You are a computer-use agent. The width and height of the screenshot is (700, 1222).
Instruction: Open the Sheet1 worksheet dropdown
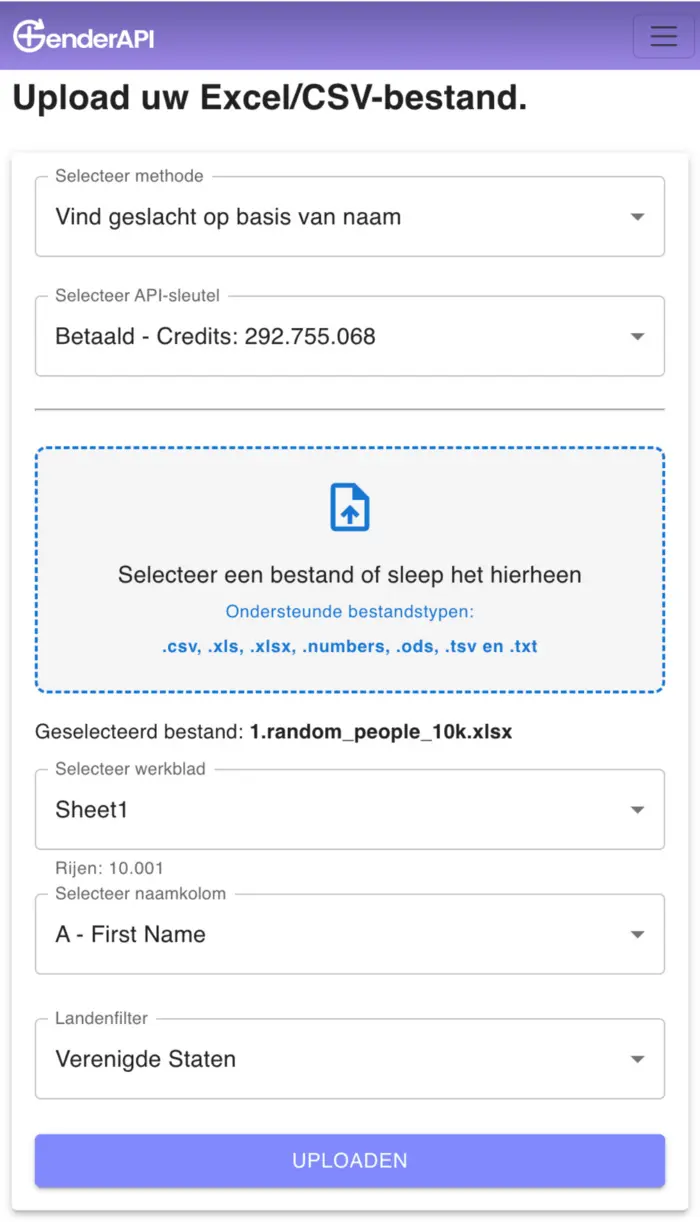pyautogui.click(x=330, y=810)
